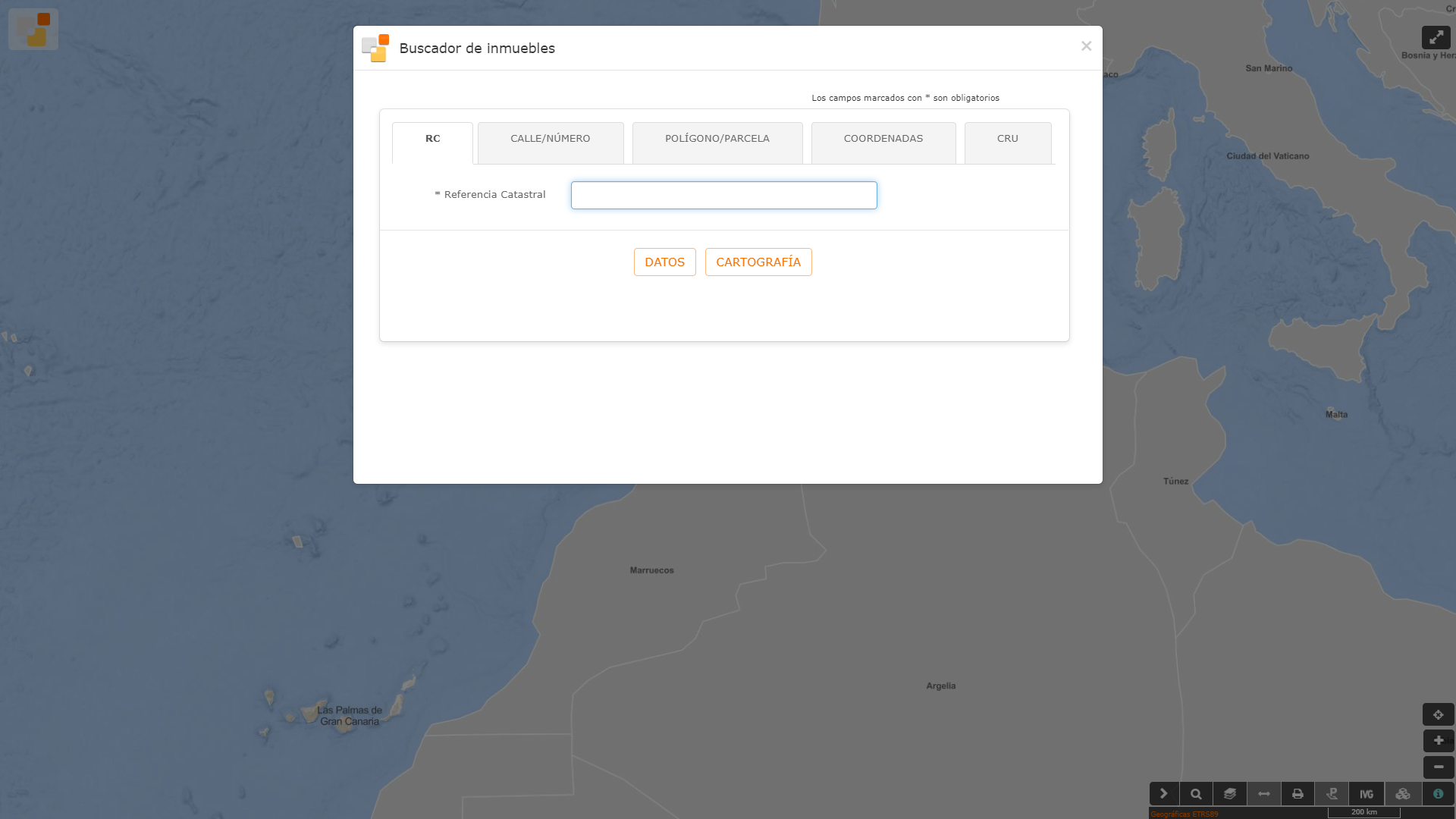This screenshot has width=1456, height=819.
Task: Click zoom in button on map
Action: click(x=1438, y=741)
